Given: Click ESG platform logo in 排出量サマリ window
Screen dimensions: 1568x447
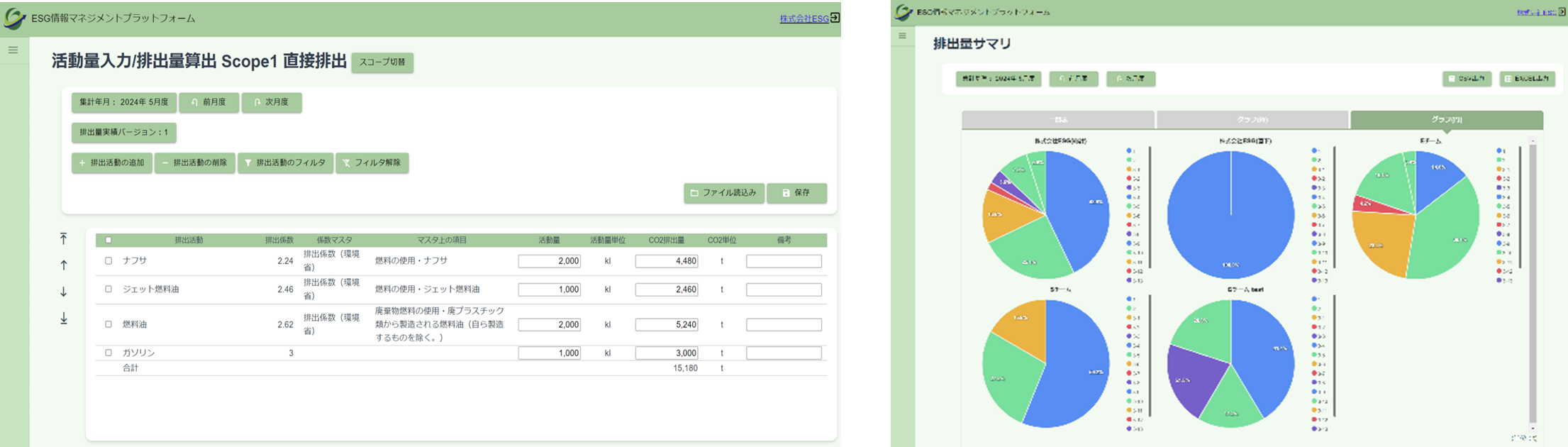Looking at the screenshot, I should (903, 12).
